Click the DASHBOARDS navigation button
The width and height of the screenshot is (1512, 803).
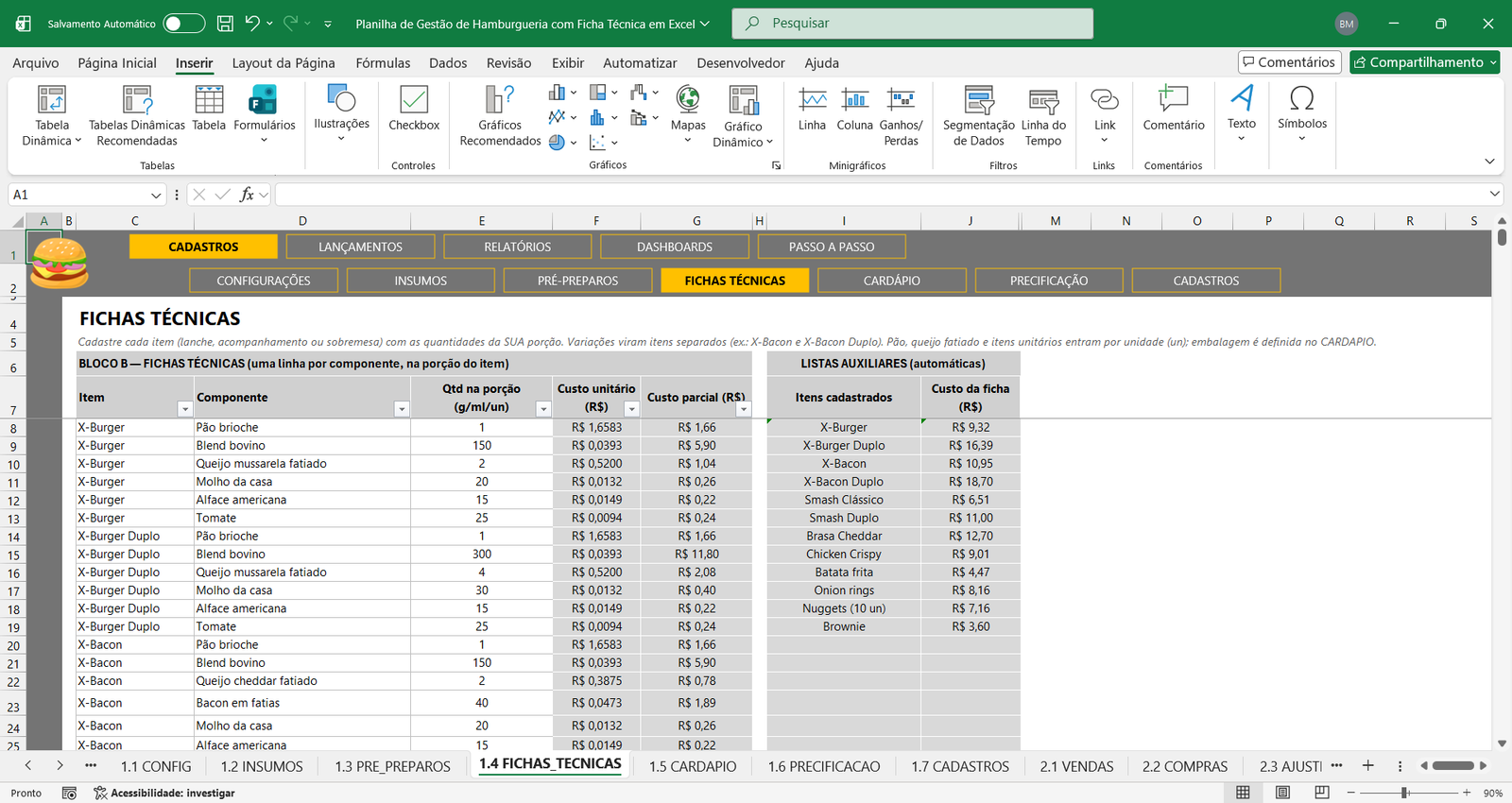click(675, 247)
